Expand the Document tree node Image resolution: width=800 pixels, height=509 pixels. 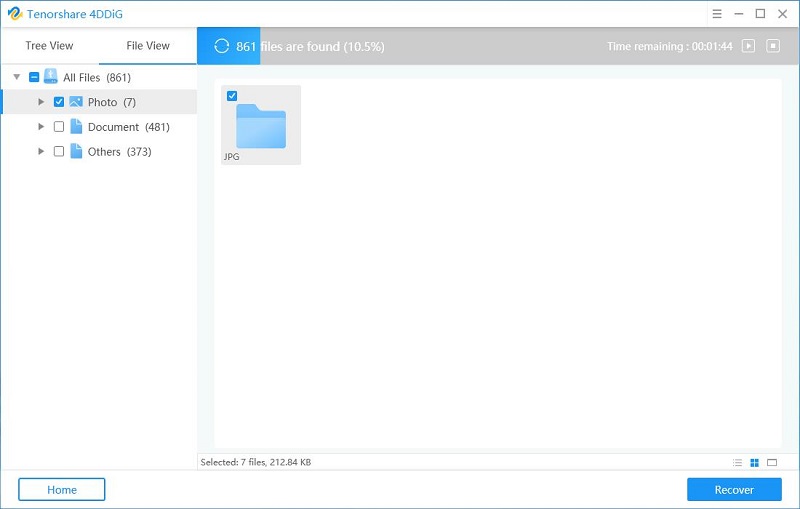tap(41, 126)
